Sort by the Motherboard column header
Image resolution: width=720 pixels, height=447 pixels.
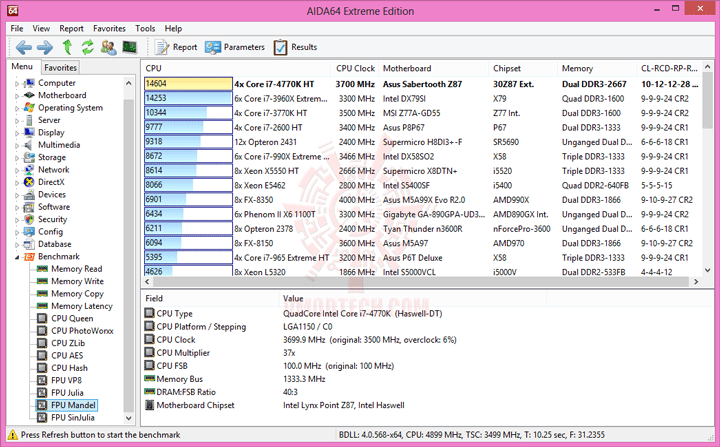pyautogui.click(x=433, y=68)
